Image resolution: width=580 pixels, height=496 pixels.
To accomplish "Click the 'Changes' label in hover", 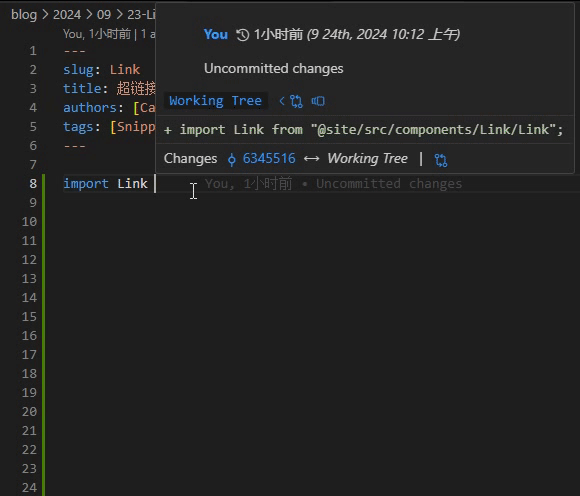I will [x=190, y=159].
